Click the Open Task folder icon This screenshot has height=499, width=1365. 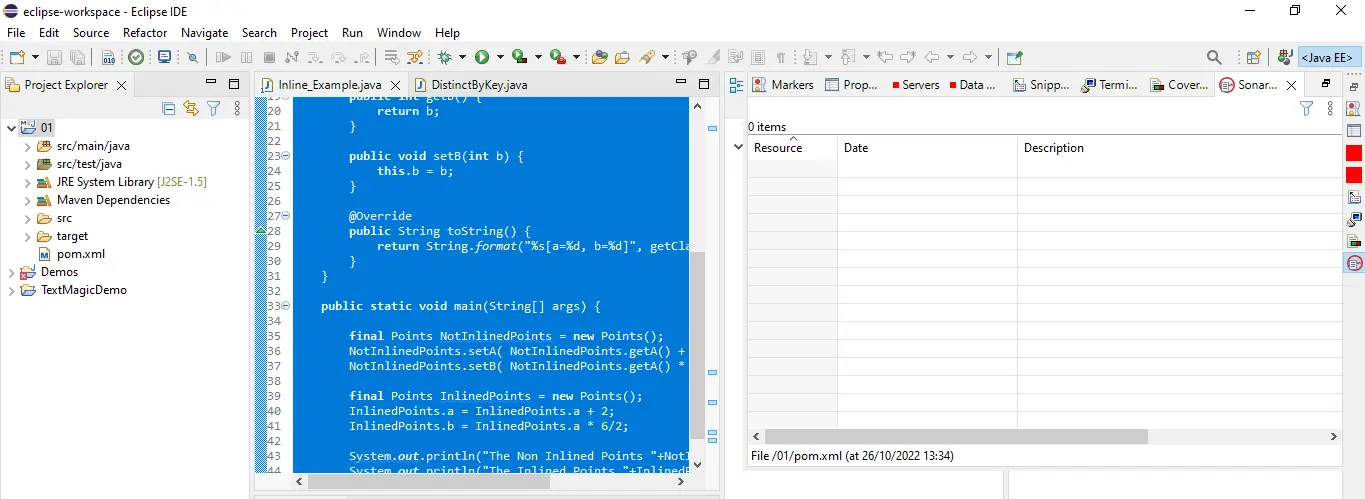[x=622, y=58]
